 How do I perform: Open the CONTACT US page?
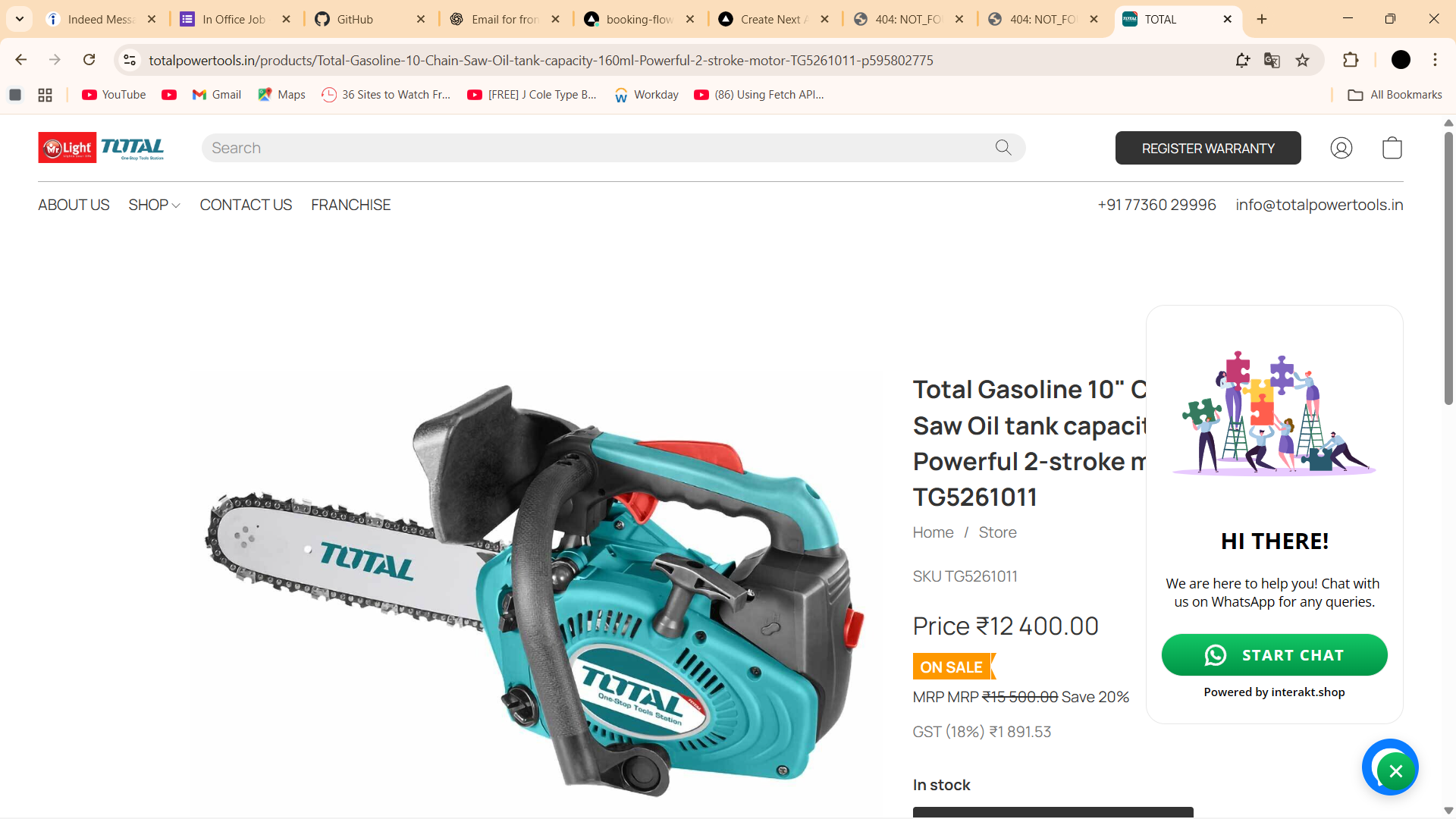tap(246, 205)
